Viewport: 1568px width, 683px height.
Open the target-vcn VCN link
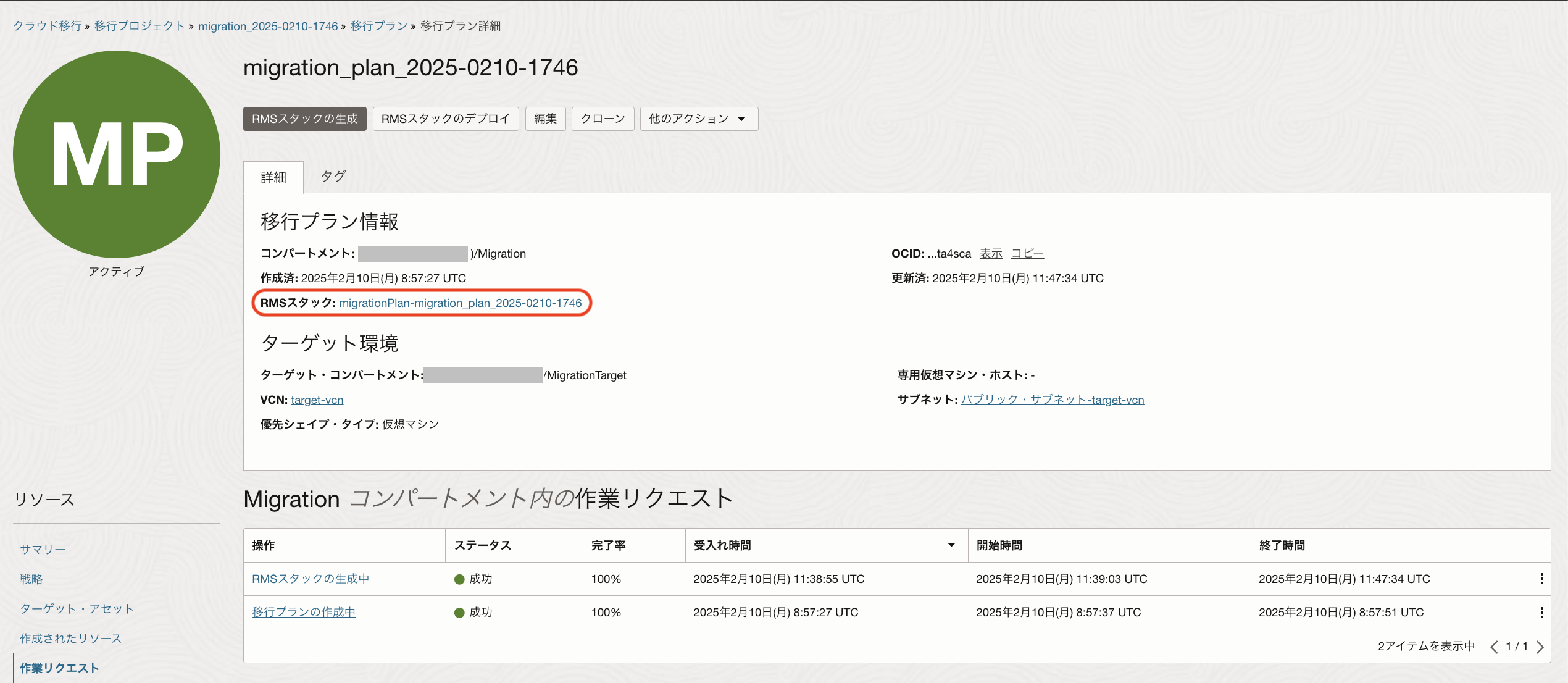[317, 400]
